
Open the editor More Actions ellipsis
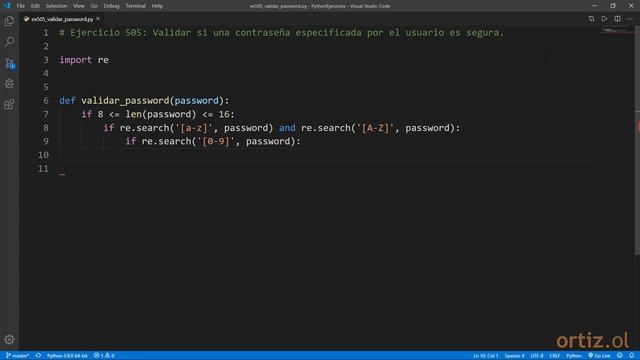click(630, 19)
